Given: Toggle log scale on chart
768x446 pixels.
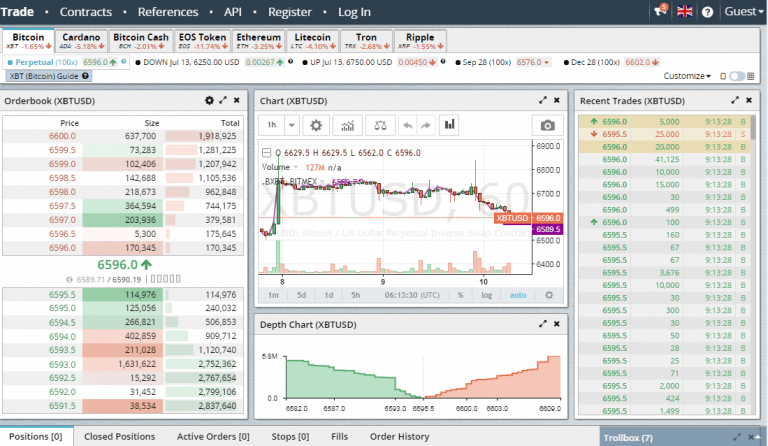Looking at the screenshot, I should 486,295.
